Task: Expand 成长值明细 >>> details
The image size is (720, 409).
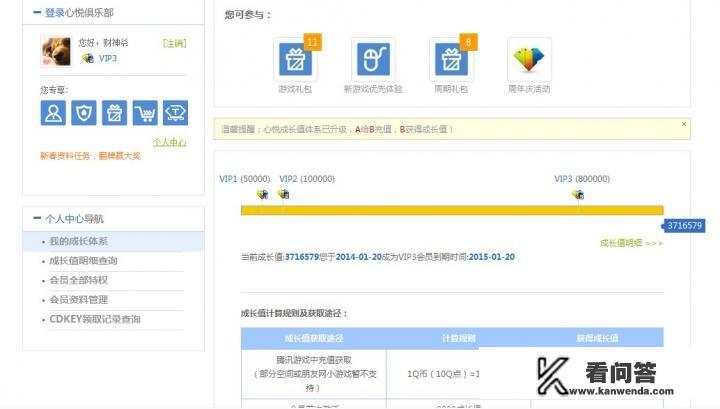Action: 630,243
